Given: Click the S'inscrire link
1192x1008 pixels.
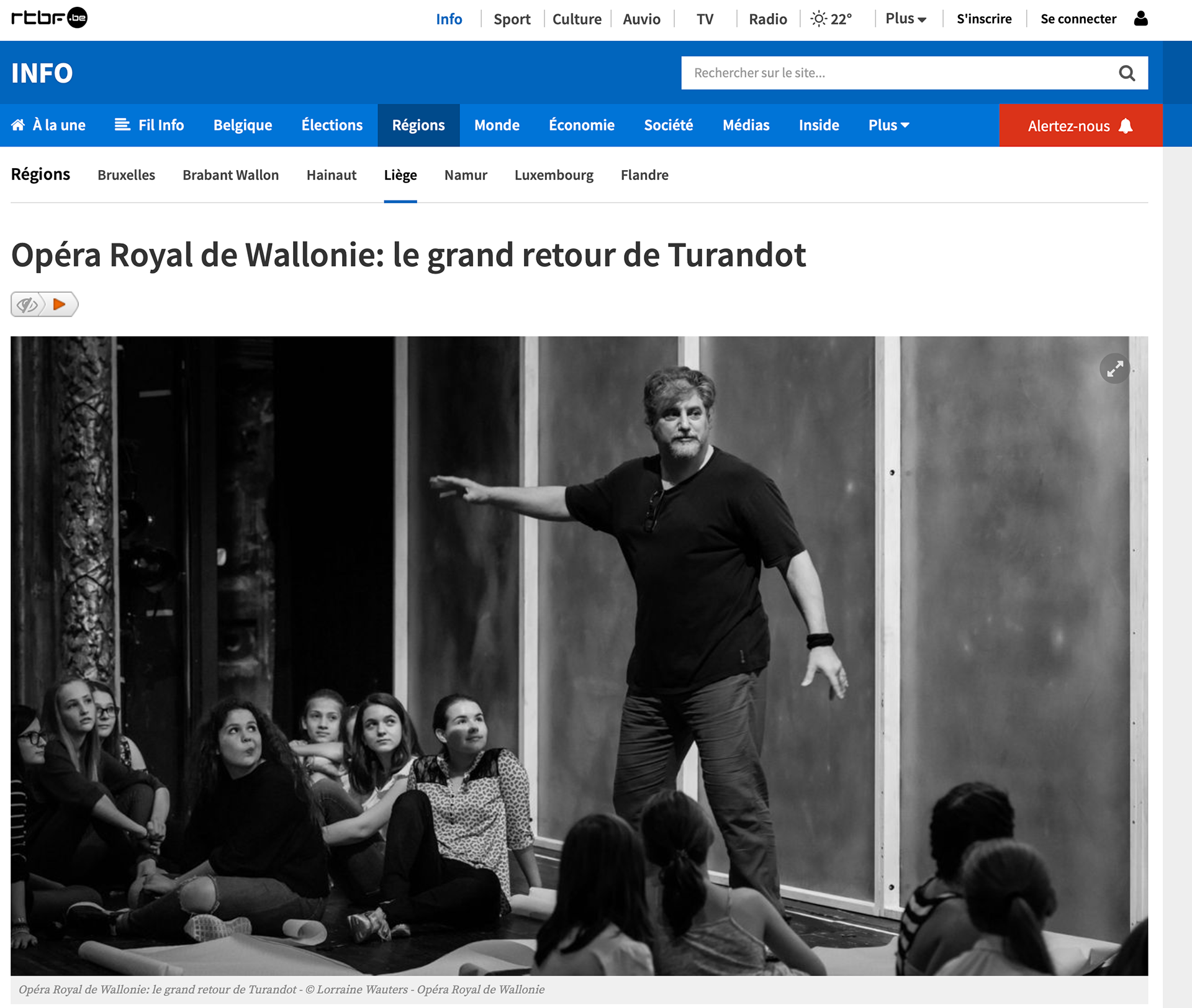Looking at the screenshot, I should tap(984, 19).
